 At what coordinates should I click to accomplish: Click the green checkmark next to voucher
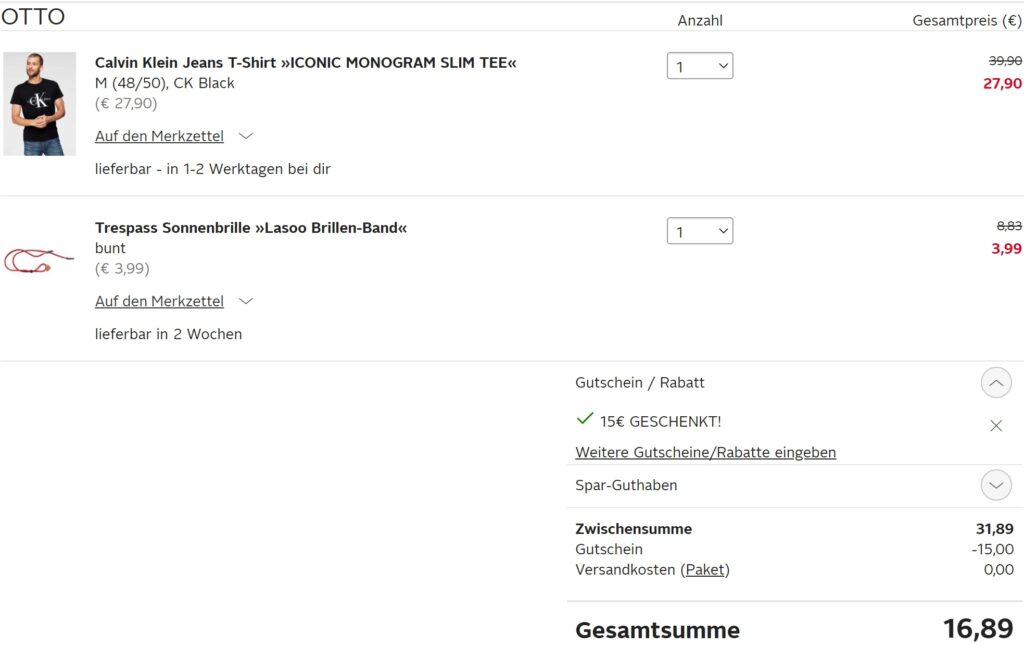pos(584,419)
